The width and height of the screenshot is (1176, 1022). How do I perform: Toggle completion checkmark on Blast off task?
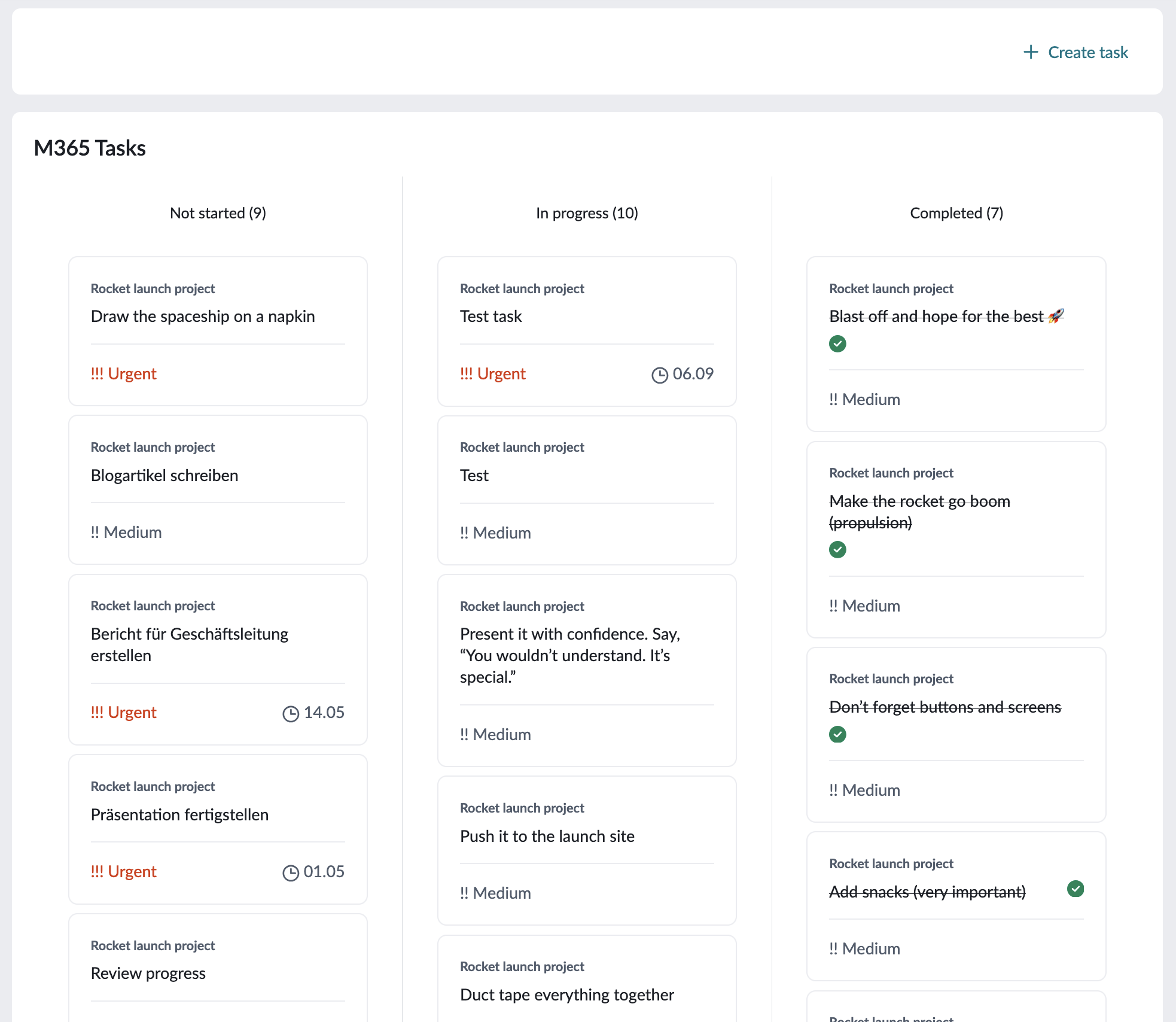tap(837, 343)
